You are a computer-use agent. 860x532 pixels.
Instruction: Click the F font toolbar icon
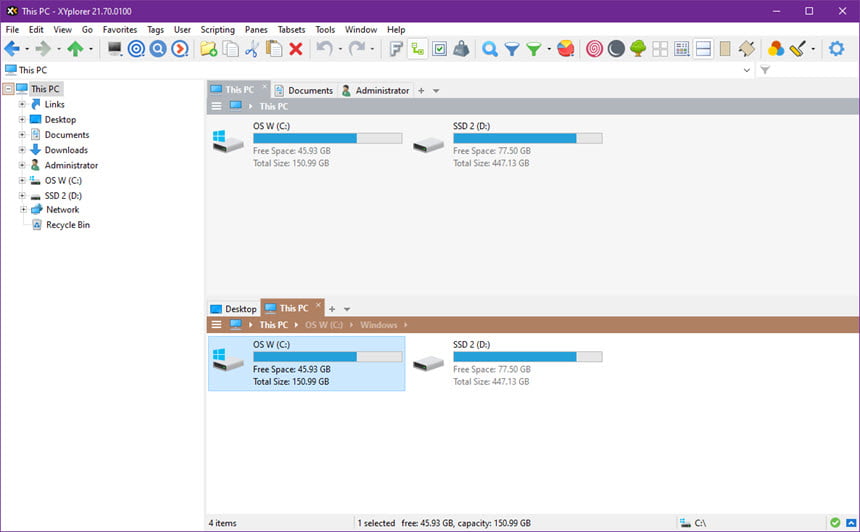(x=395, y=49)
